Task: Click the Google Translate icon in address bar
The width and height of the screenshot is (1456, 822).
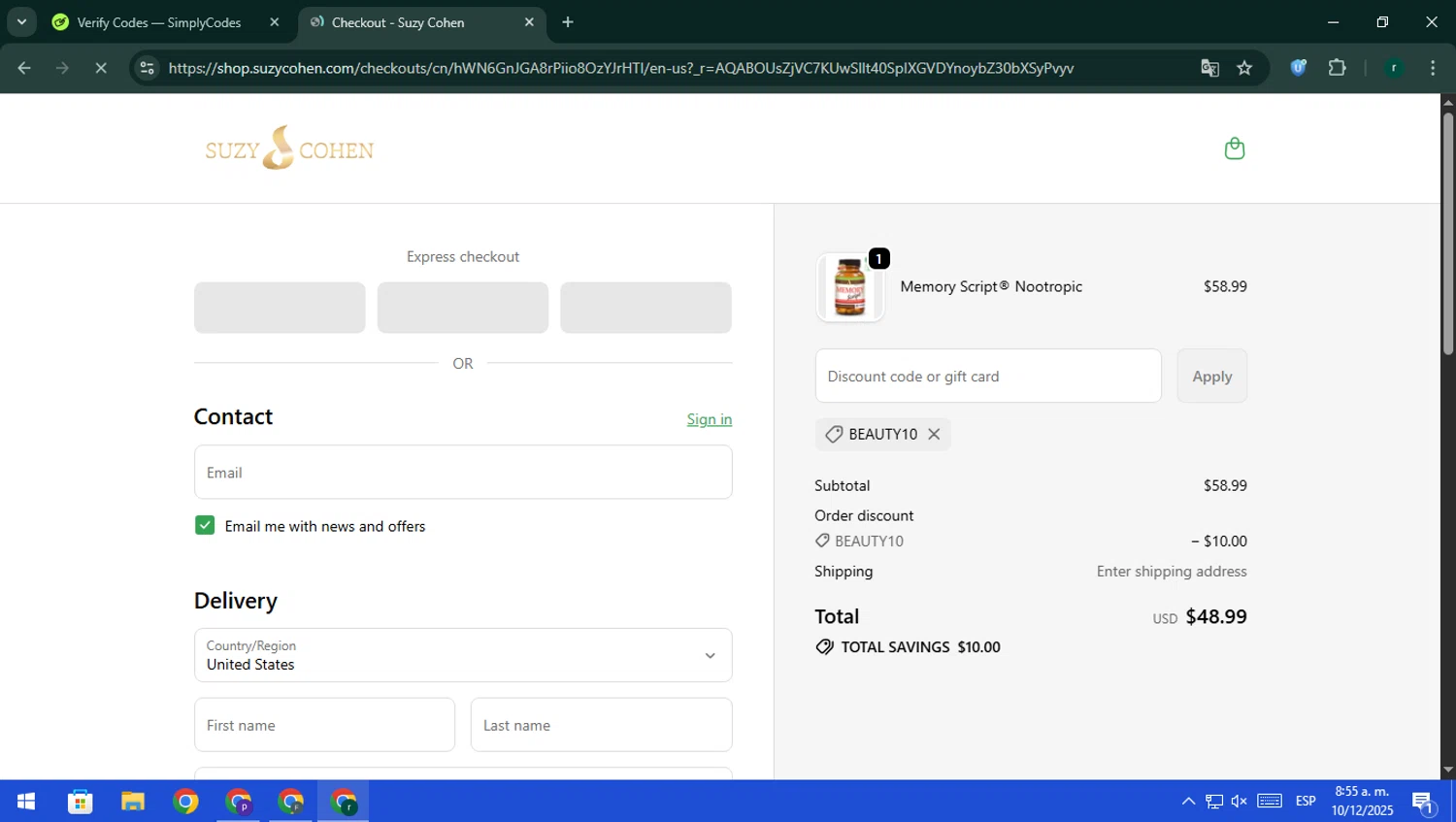Action: click(x=1209, y=68)
